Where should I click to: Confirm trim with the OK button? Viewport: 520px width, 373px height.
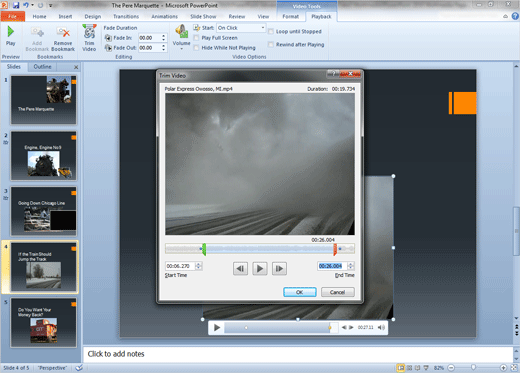click(x=300, y=292)
